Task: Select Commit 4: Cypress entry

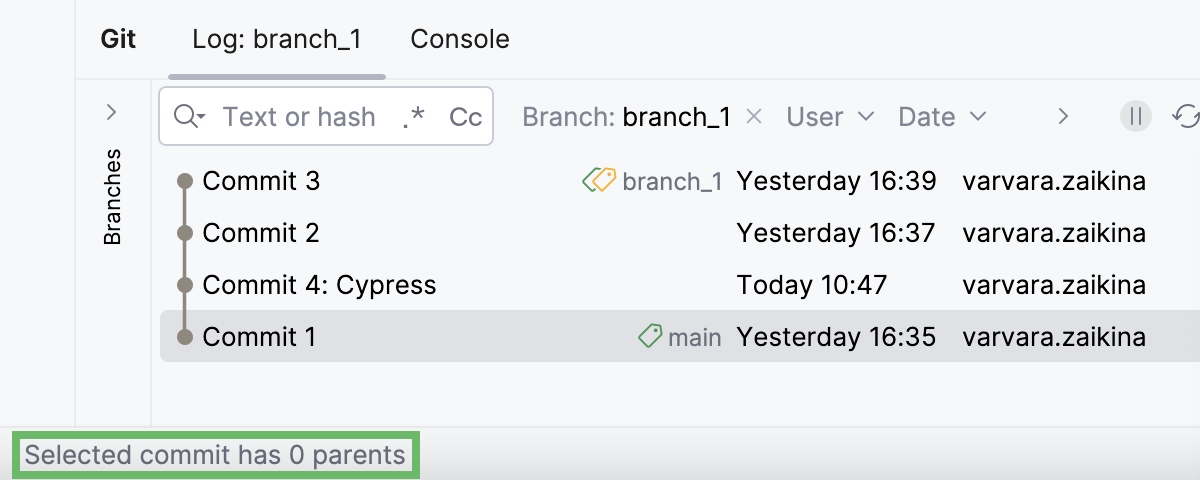Action: click(319, 285)
